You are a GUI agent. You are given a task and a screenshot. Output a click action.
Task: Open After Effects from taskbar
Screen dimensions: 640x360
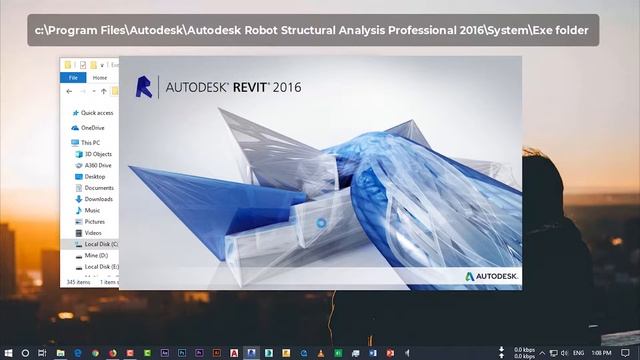click(x=164, y=353)
